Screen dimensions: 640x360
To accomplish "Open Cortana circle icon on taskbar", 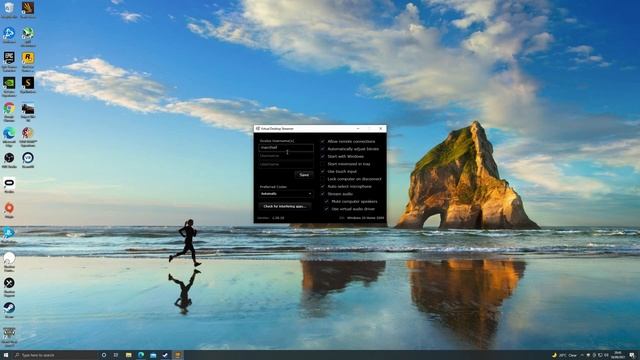I will point(104,355).
